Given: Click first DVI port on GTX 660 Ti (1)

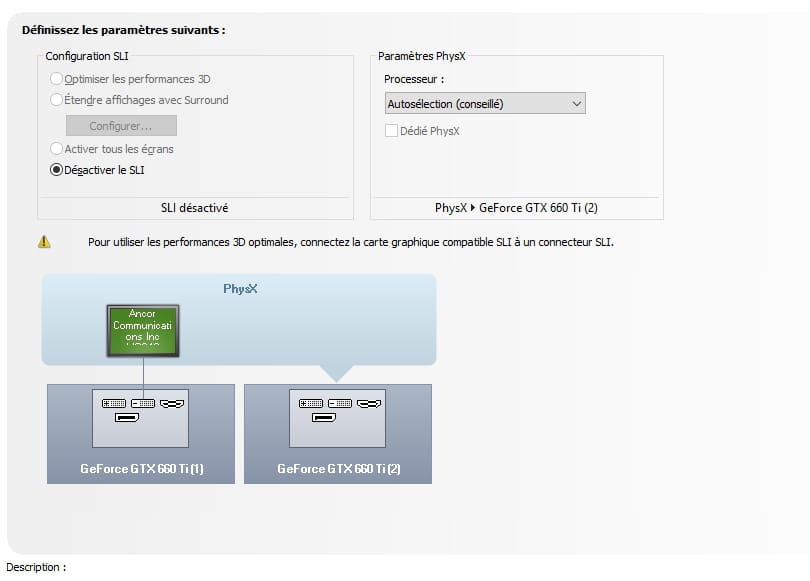Looking at the screenshot, I should (x=114, y=403).
